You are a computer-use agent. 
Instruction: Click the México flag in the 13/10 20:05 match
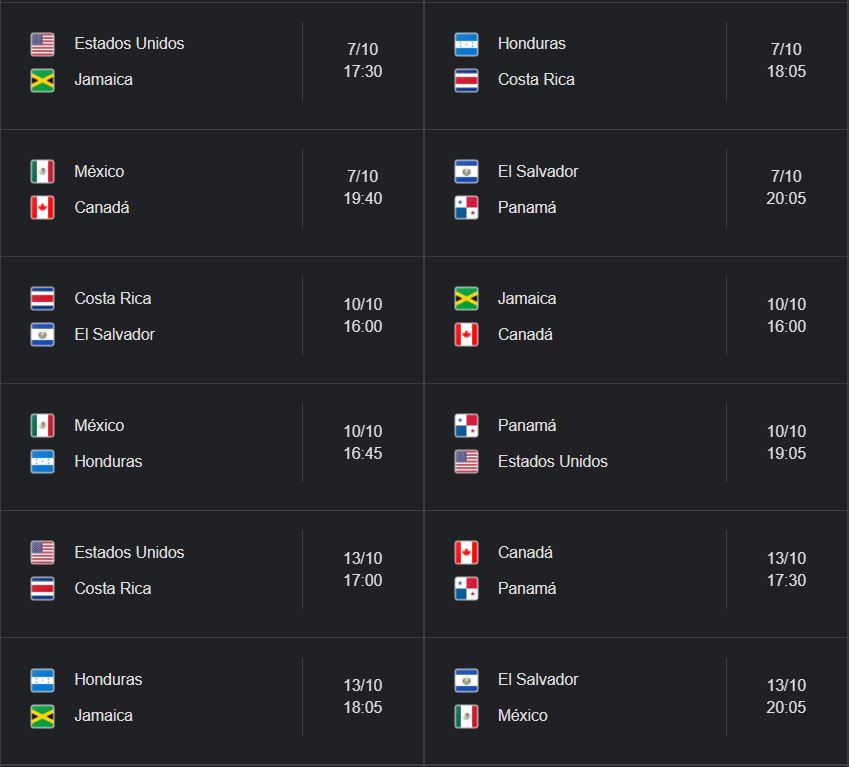pyautogui.click(x=466, y=716)
